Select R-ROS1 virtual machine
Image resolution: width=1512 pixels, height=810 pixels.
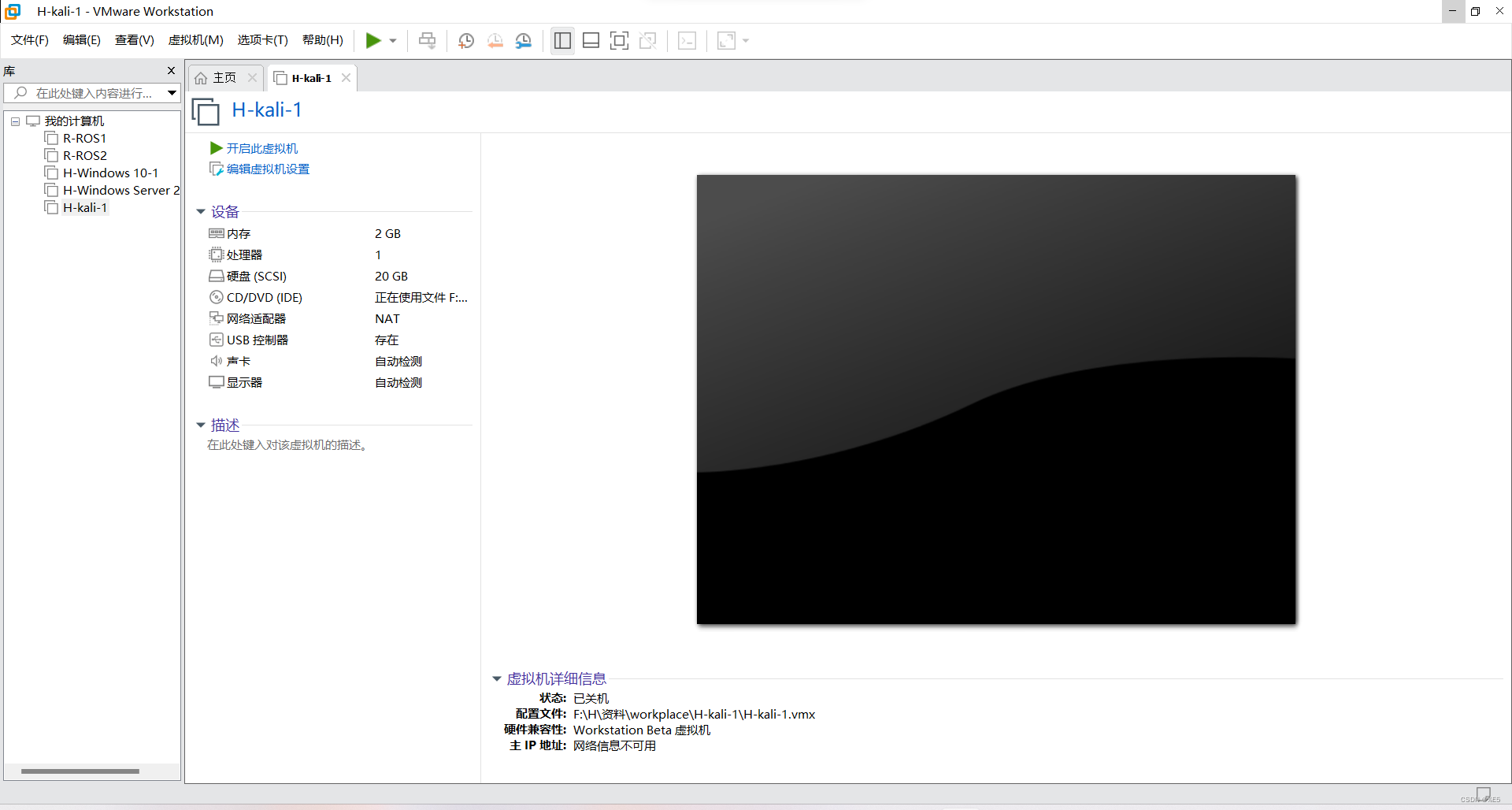point(84,139)
